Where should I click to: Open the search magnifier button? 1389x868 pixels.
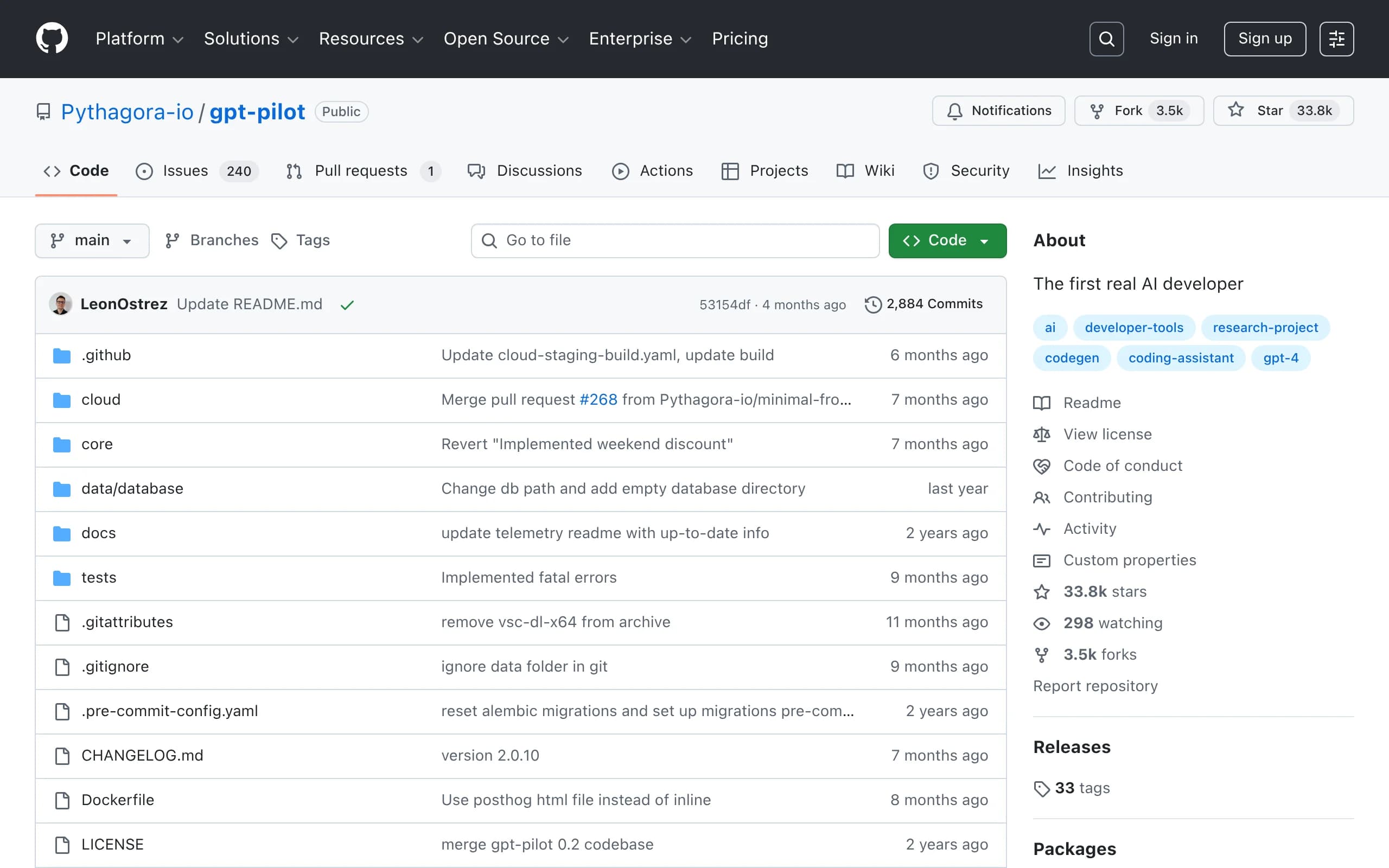pos(1106,39)
